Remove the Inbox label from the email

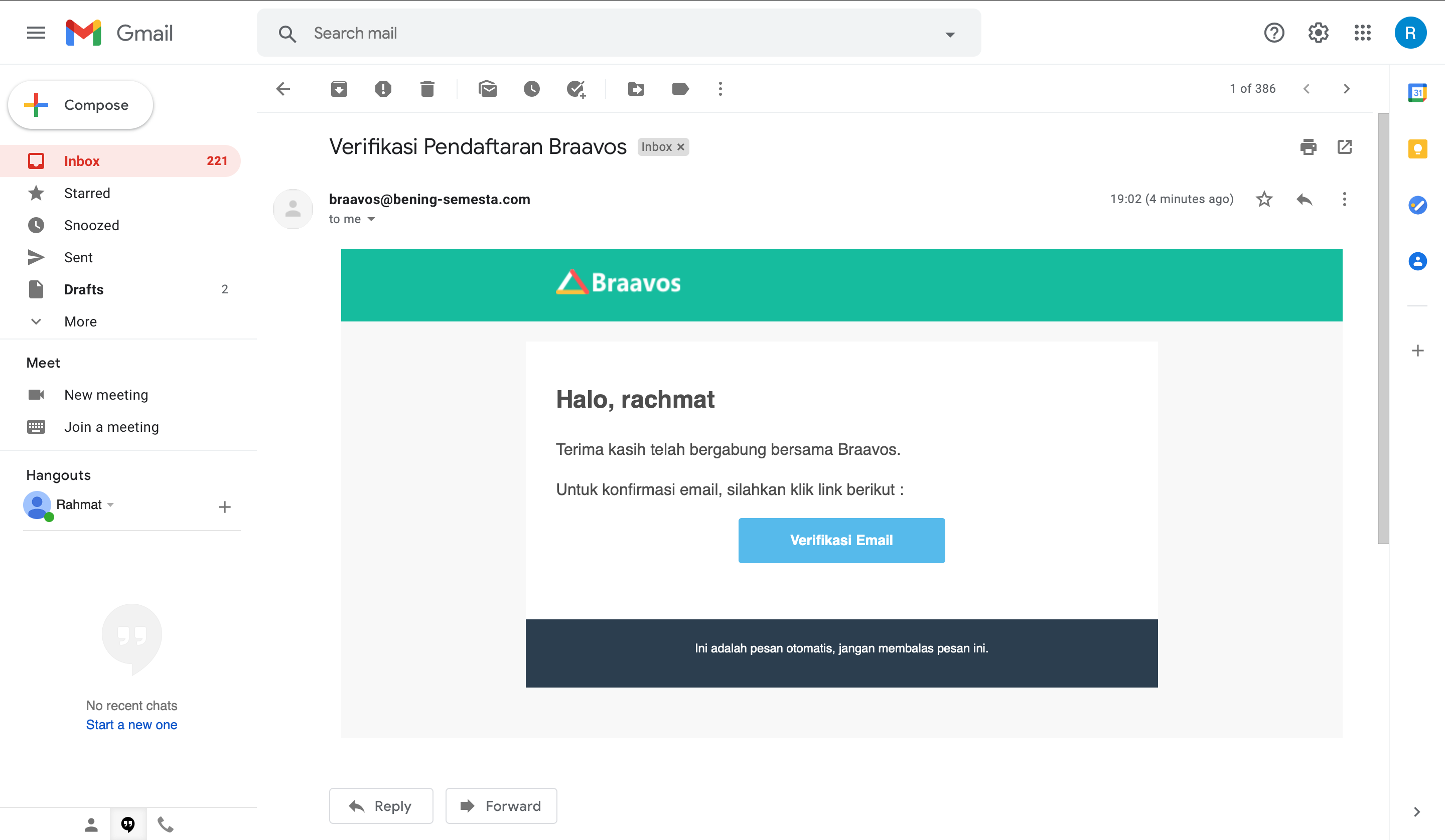681,147
